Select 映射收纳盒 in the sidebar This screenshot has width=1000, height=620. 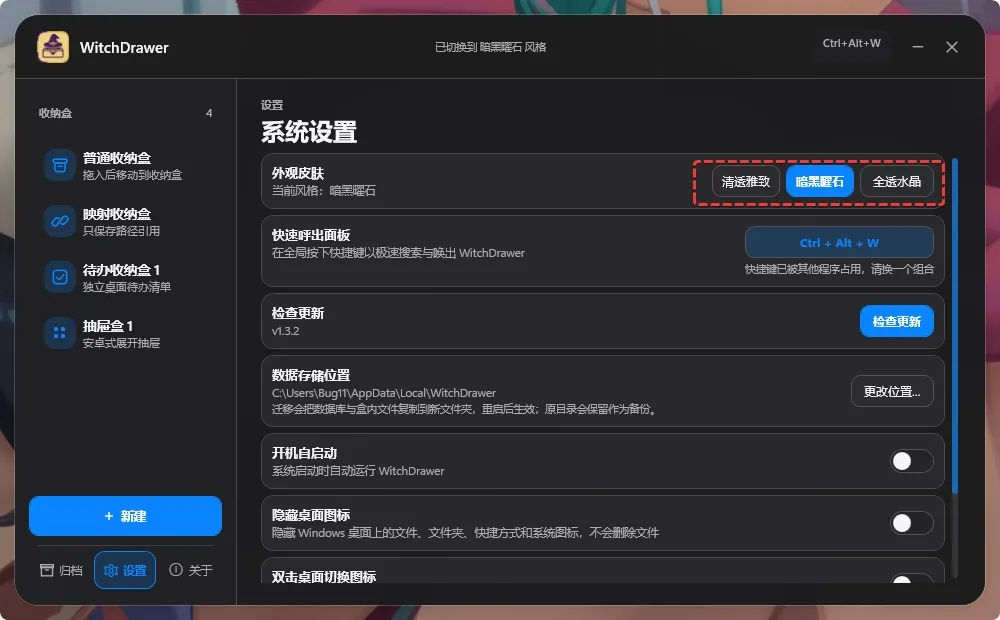126,221
